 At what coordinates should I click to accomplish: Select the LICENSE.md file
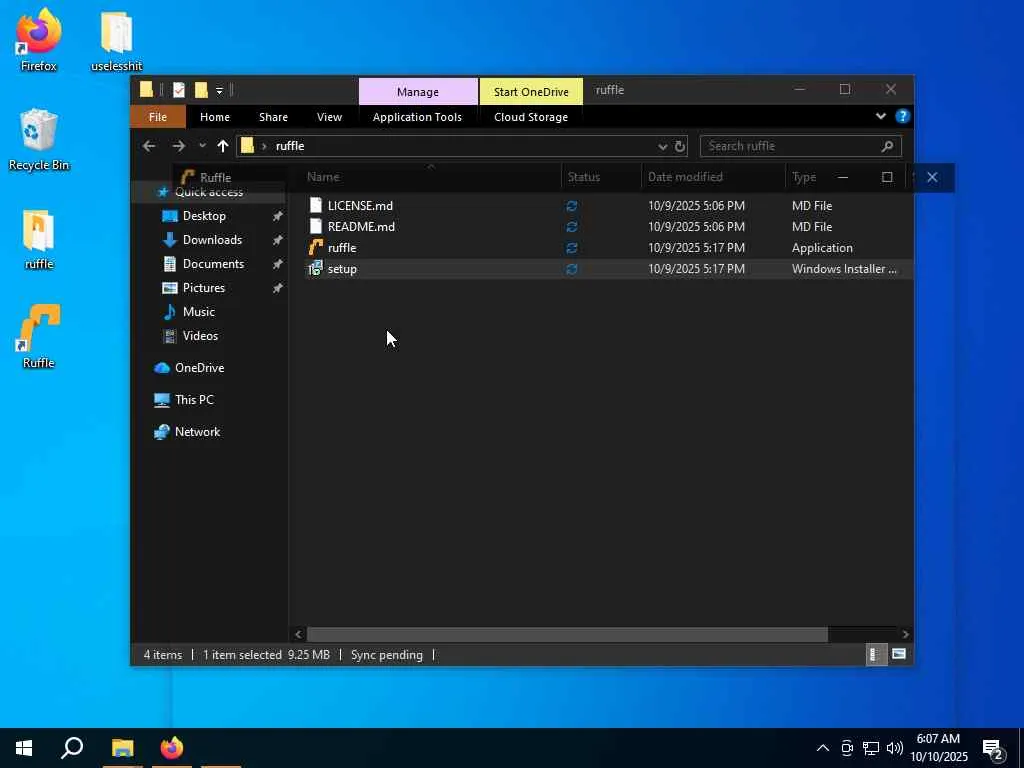tap(360, 206)
